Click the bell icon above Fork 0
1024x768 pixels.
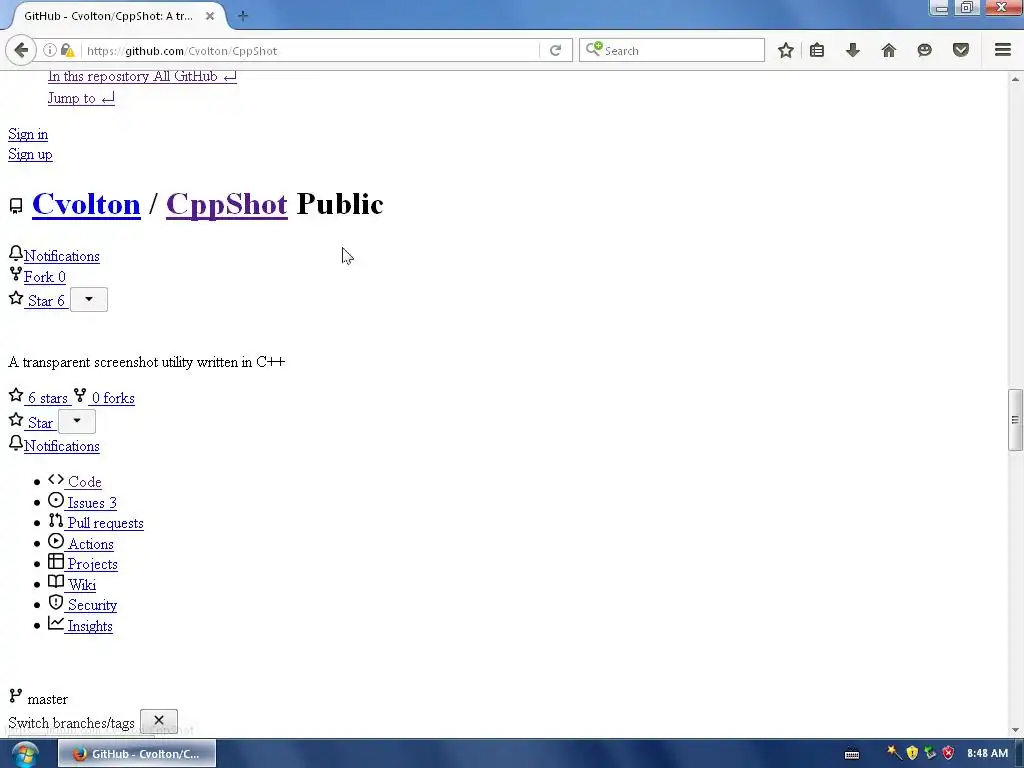coord(16,253)
